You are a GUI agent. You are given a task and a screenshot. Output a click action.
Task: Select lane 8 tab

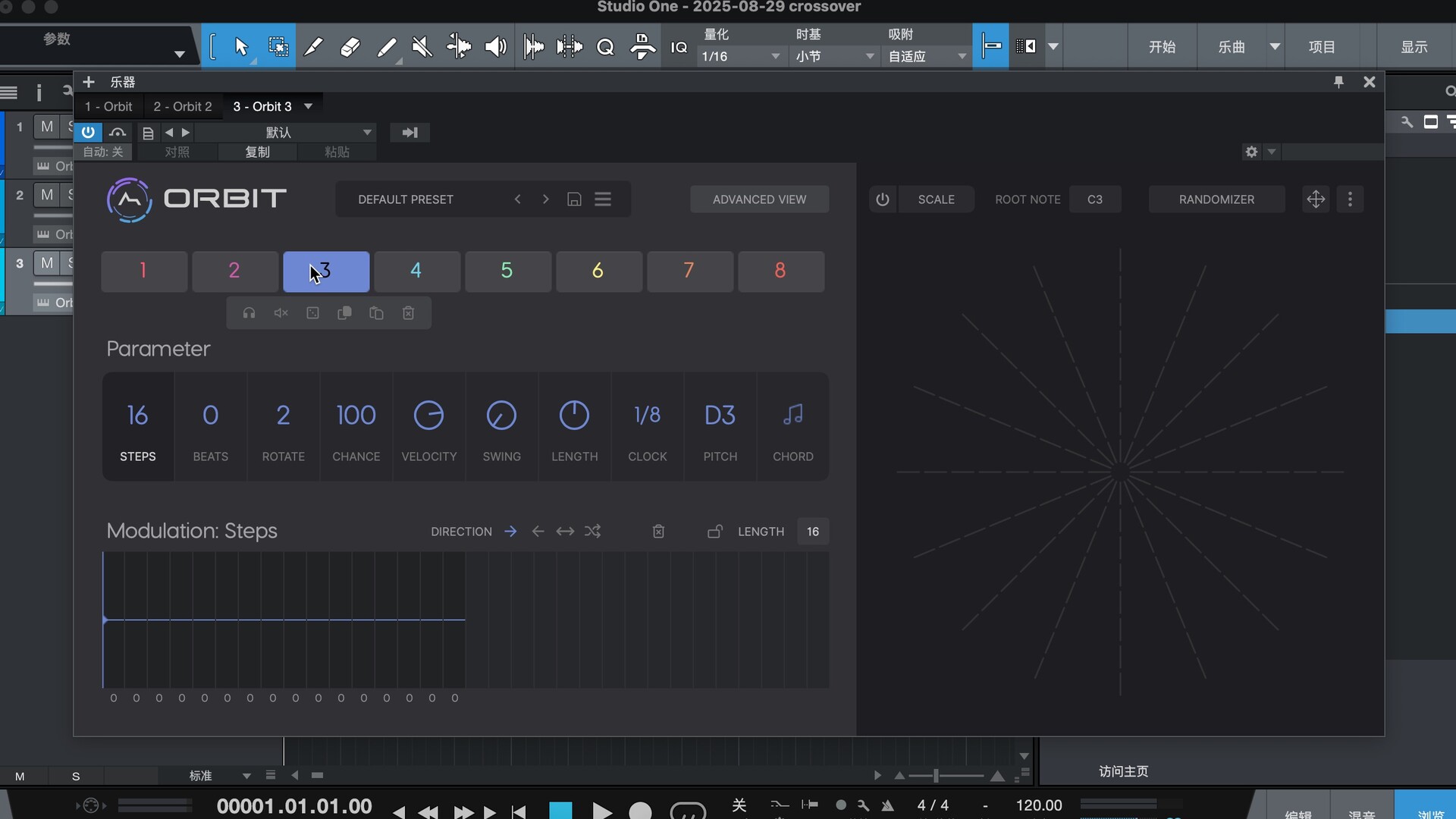point(781,271)
